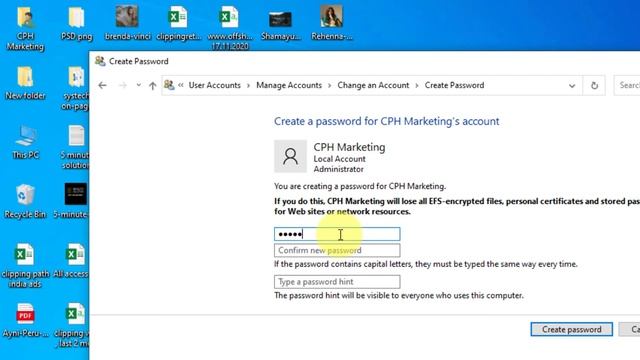
Task: Navigate to User Accounts breadcrumb
Action: (215, 85)
